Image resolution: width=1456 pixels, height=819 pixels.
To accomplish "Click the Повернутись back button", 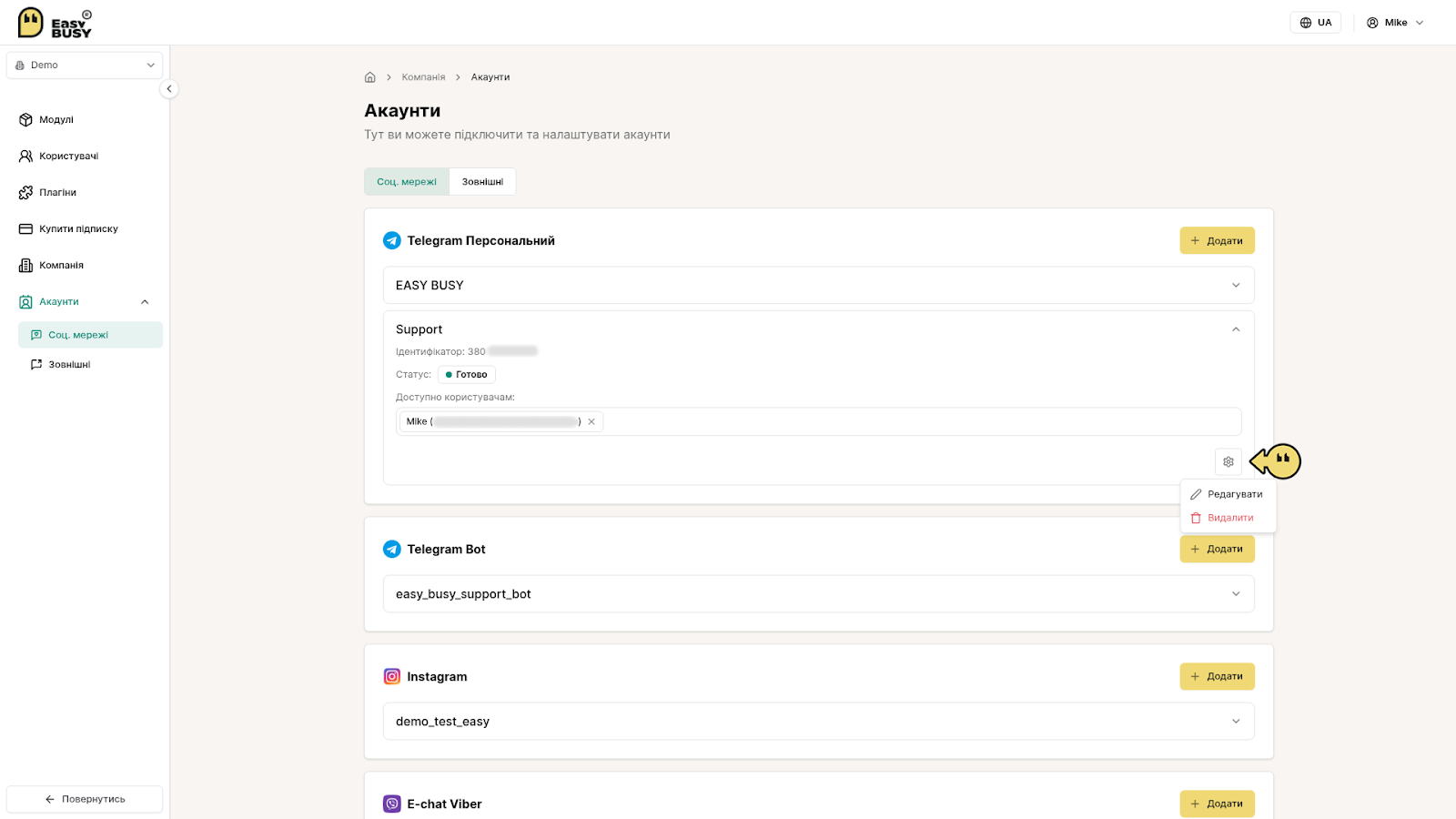I will point(85,799).
